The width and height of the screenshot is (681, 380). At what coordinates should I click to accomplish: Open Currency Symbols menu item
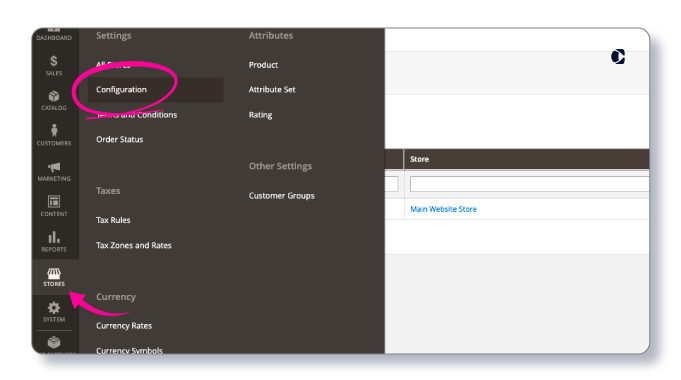(129, 350)
